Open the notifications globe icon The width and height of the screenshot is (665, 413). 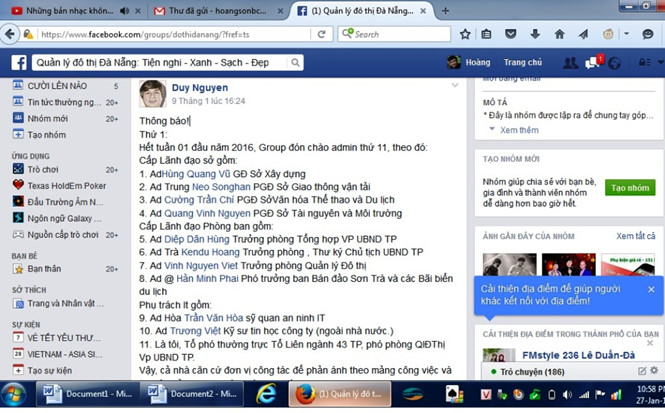click(614, 63)
